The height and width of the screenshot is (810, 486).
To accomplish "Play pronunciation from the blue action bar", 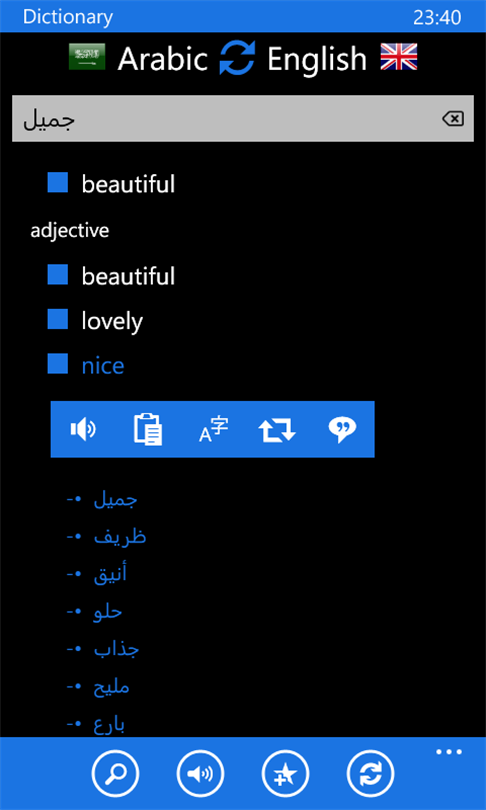I will pyautogui.click(x=83, y=429).
